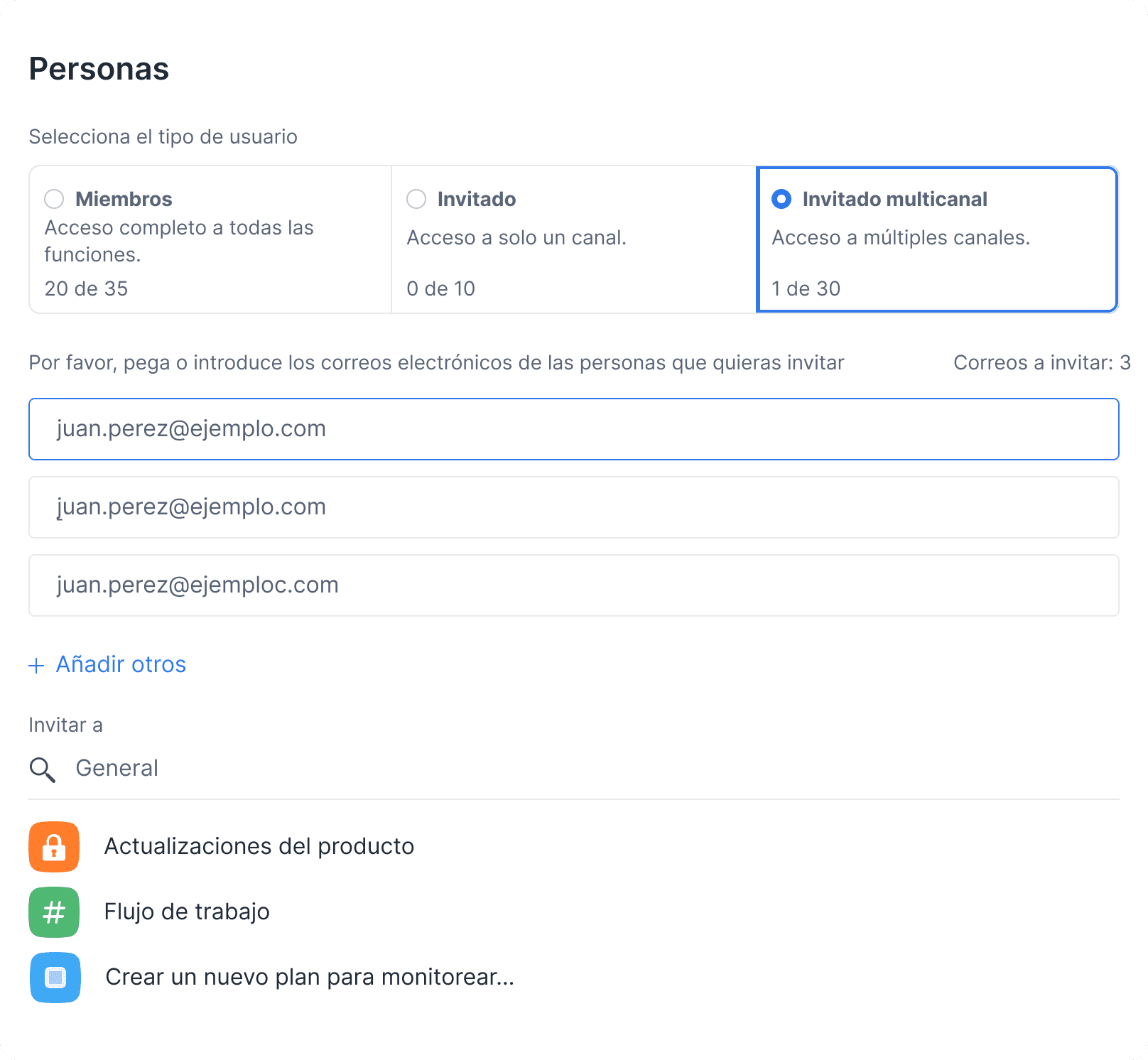Click the Añadir otros link
Screen dimensions: 1148x1060
coord(121,664)
